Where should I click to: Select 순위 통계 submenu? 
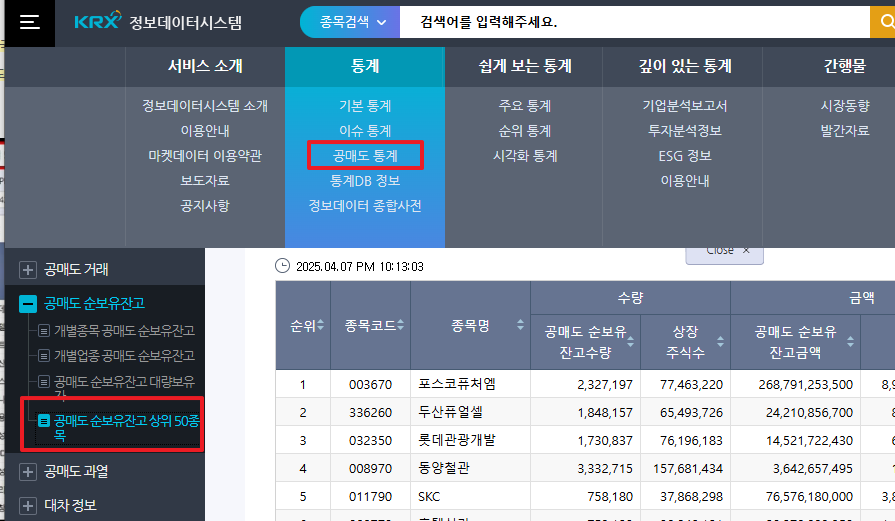pyautogui.click(x=525, y=131)
